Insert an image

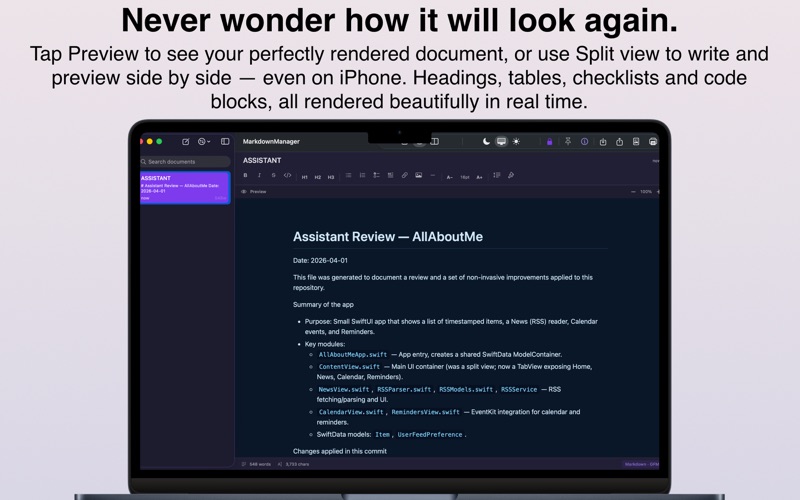pyautogui.click(x=418, y=176)
